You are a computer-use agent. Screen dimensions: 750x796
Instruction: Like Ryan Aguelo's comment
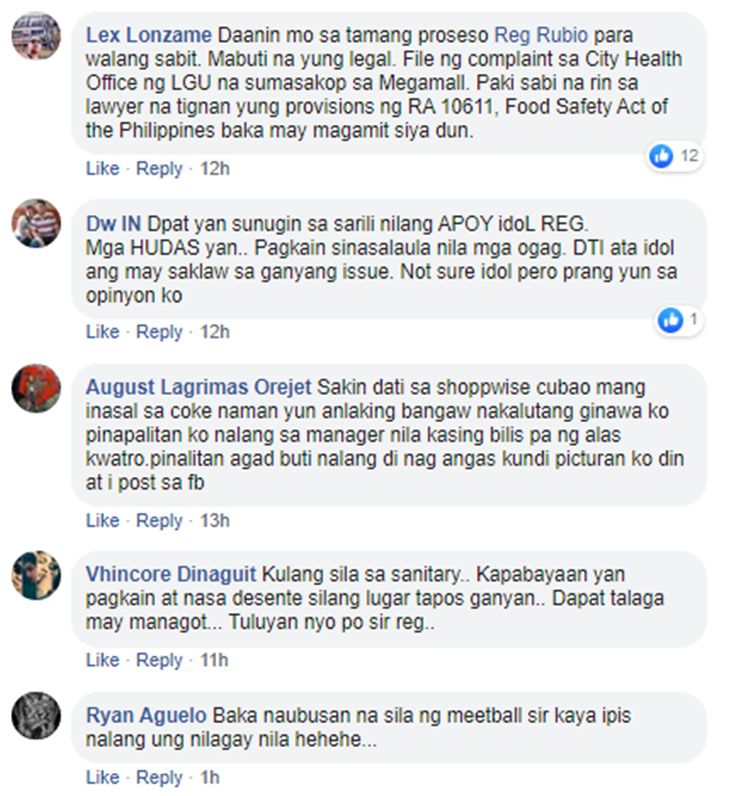pos(102,777)
